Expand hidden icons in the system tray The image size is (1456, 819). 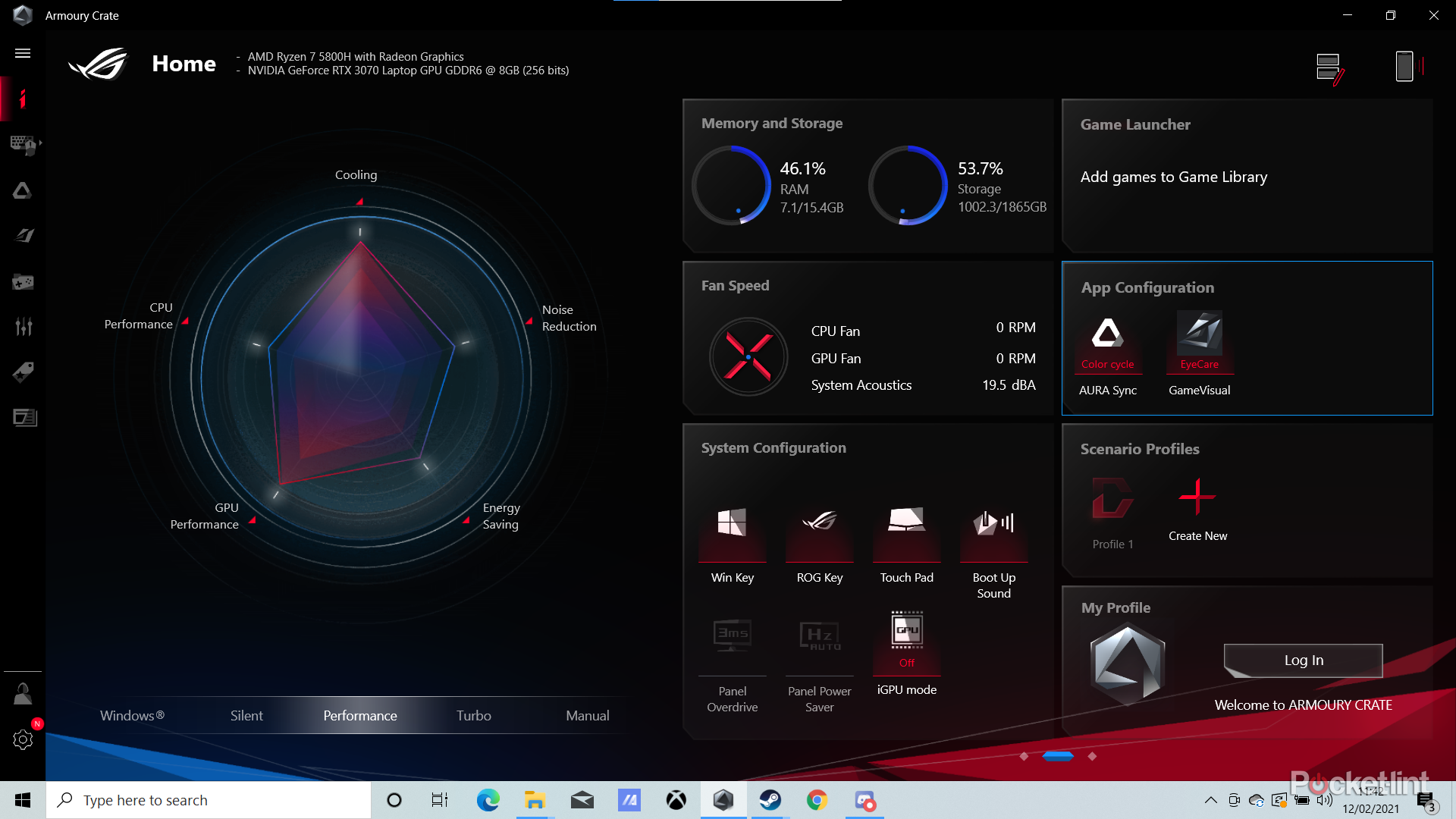(x=1211, y=799)
